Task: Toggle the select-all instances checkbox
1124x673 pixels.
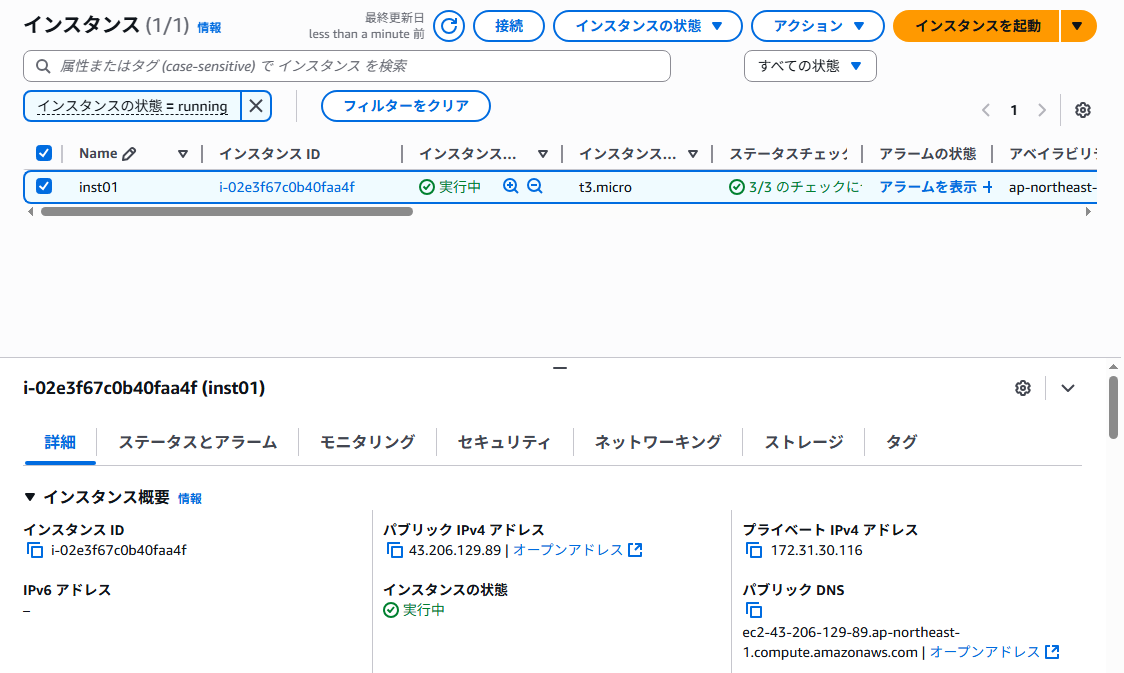Action: pyautogui.click(x=44, y=153)
